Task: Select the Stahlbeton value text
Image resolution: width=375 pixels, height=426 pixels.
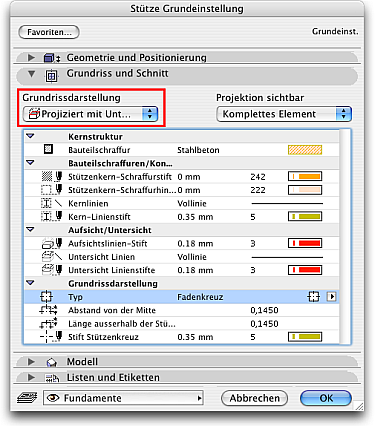Action: pos(198,150)
